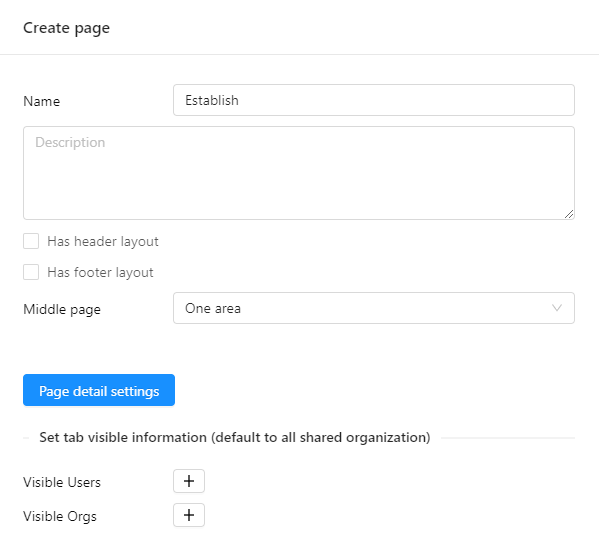599x553 pixels.
Task: Click the Establish text in Name field
Action: [x=212, y=100]
